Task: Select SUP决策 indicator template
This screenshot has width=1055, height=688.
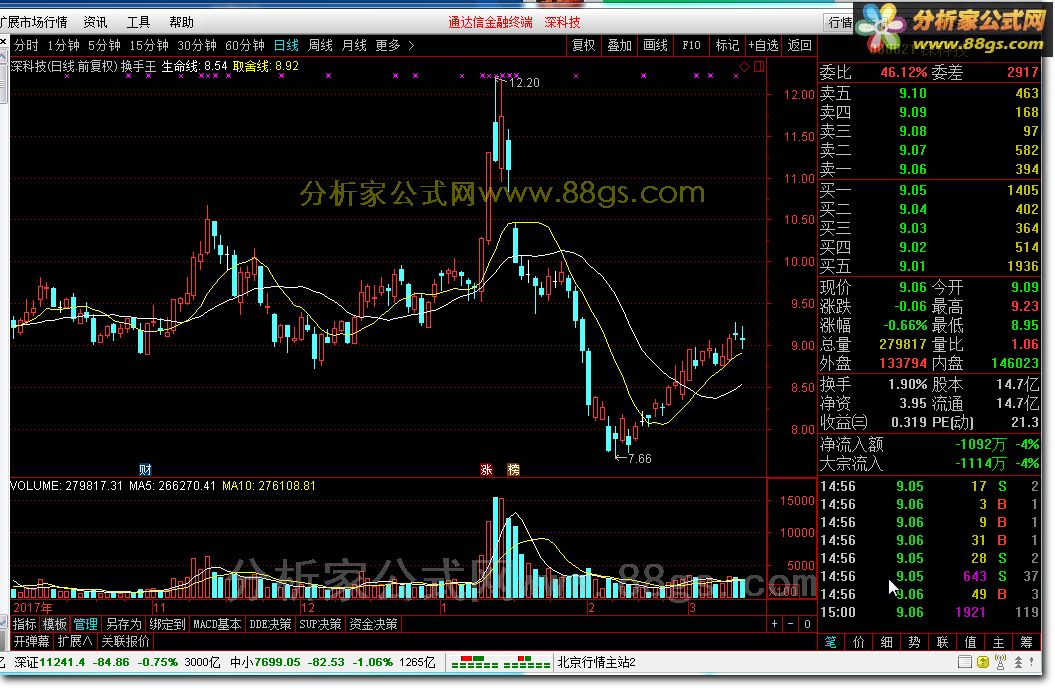Action: tap(320, 624)
